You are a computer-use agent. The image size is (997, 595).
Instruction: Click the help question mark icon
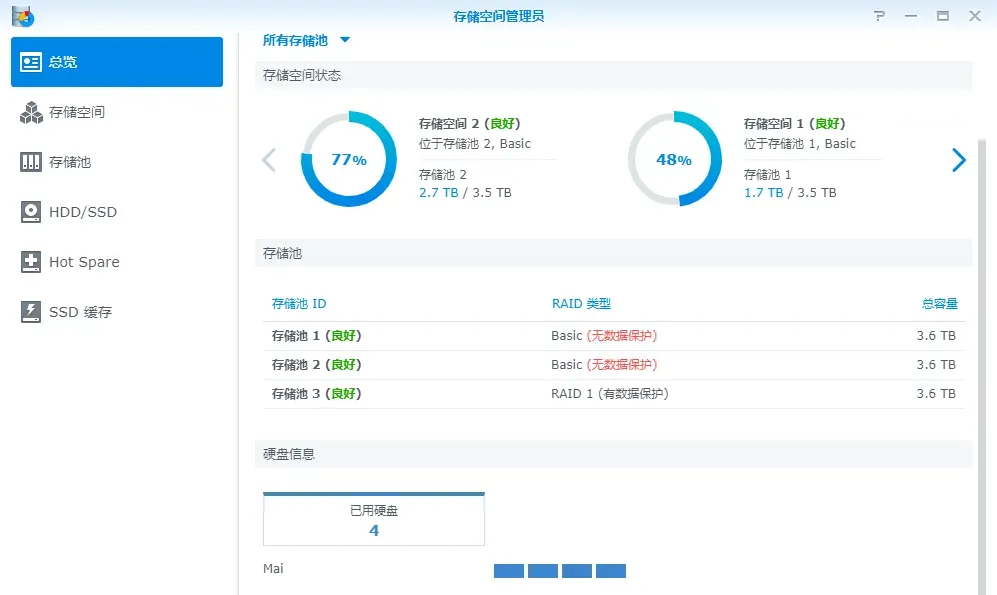[879, 16]
